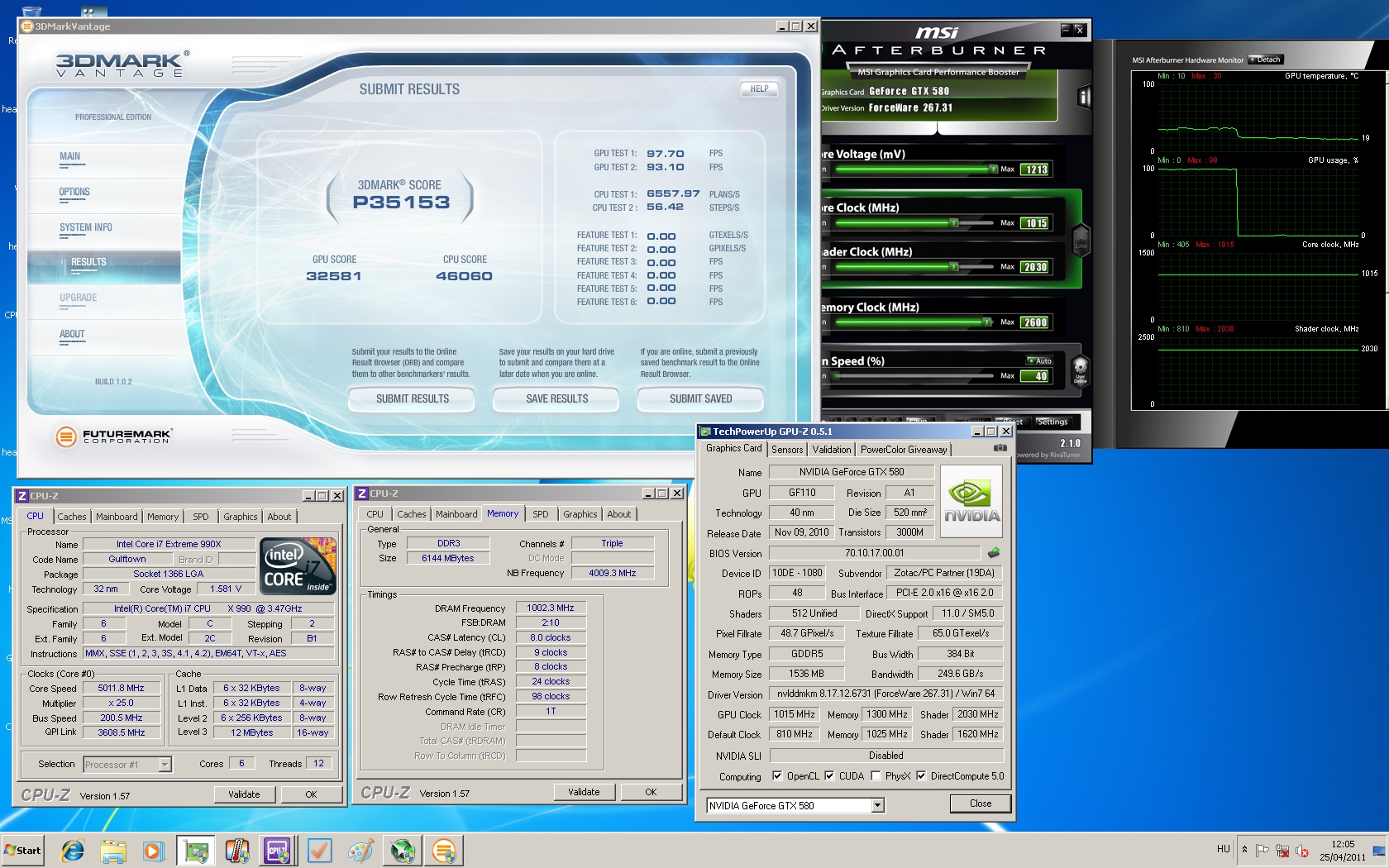1389x868 pixels.
Task: Open the Processor #1 selection dropdown in CPU-Z
Action: tap(165, 765)
